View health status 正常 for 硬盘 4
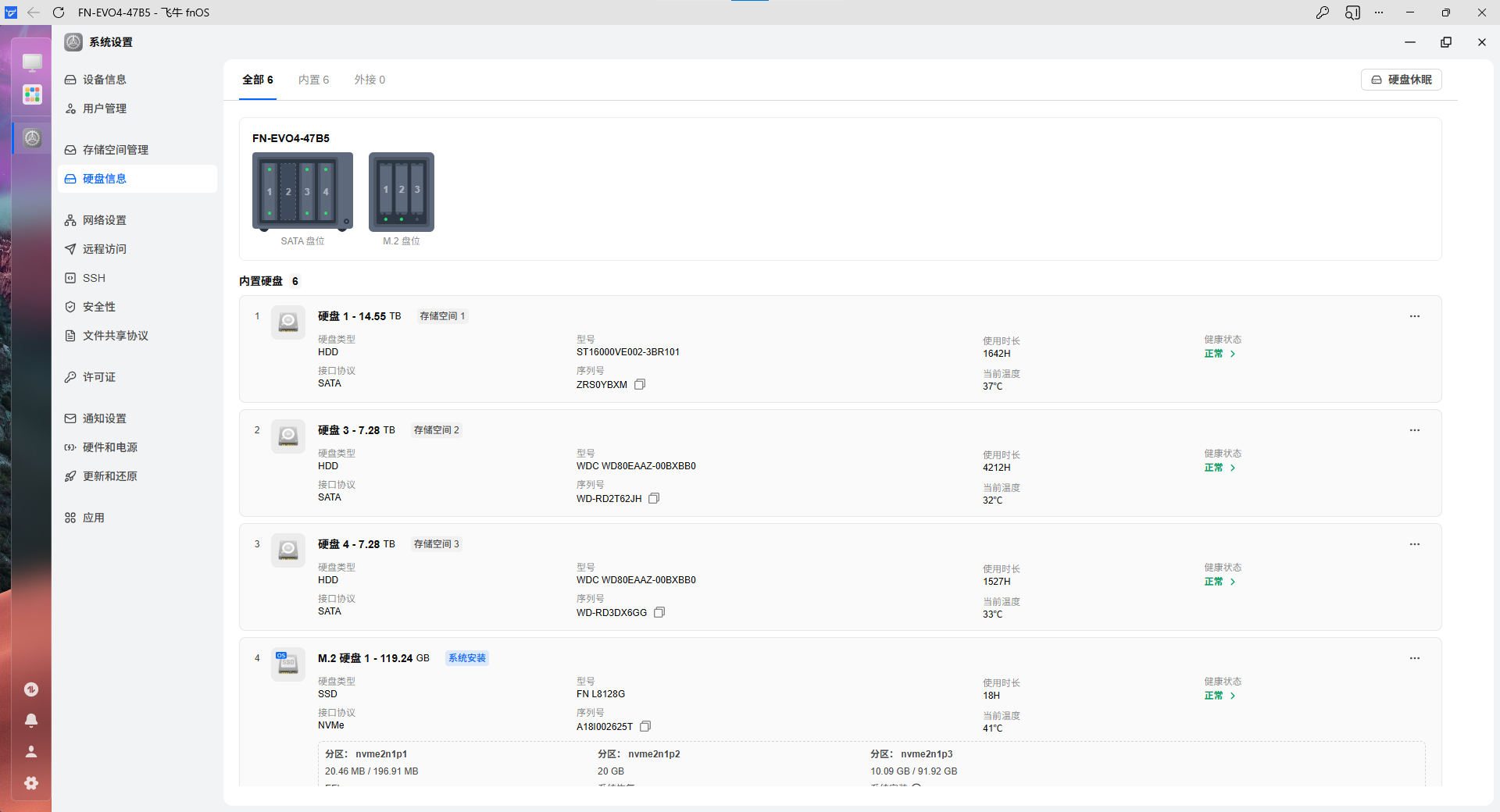The width and height of the screenshot is (1500, 812). (x=1220, y=582)
